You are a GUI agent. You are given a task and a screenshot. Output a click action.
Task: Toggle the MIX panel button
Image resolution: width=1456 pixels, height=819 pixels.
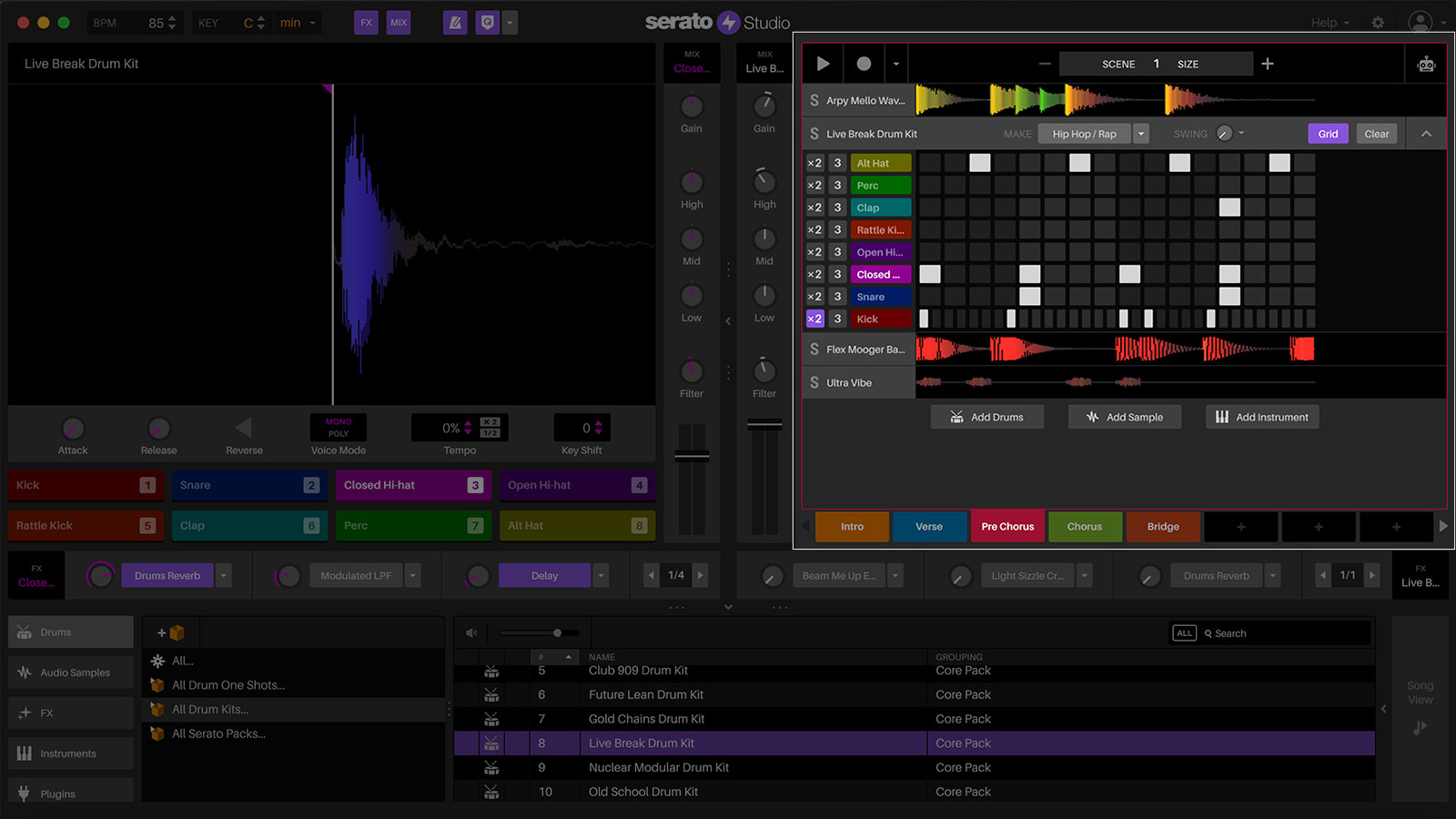tap(399, 23)
